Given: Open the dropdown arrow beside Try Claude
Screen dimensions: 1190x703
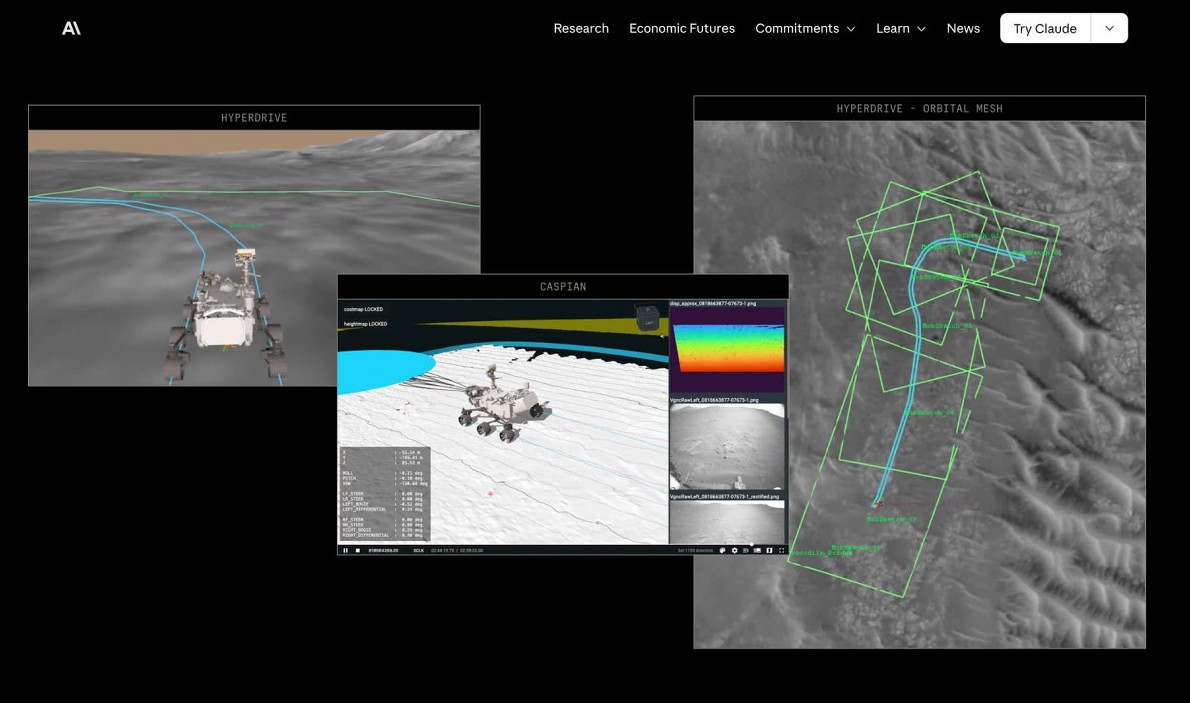Looking at the screenshot, I should click(1109, 28).
